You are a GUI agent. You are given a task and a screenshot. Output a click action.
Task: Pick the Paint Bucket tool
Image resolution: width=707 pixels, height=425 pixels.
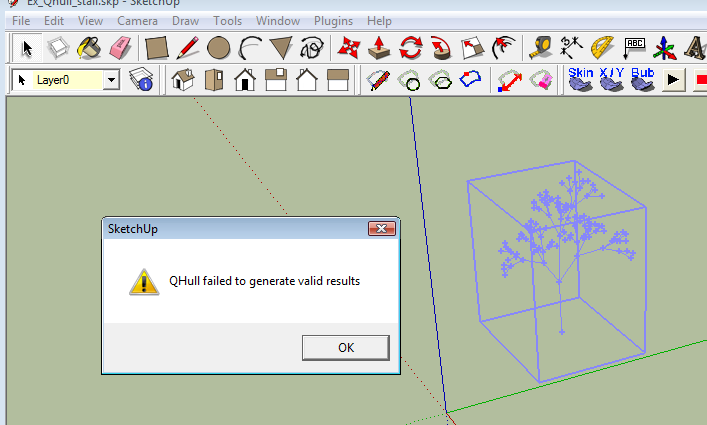click(x=89, y=48)
